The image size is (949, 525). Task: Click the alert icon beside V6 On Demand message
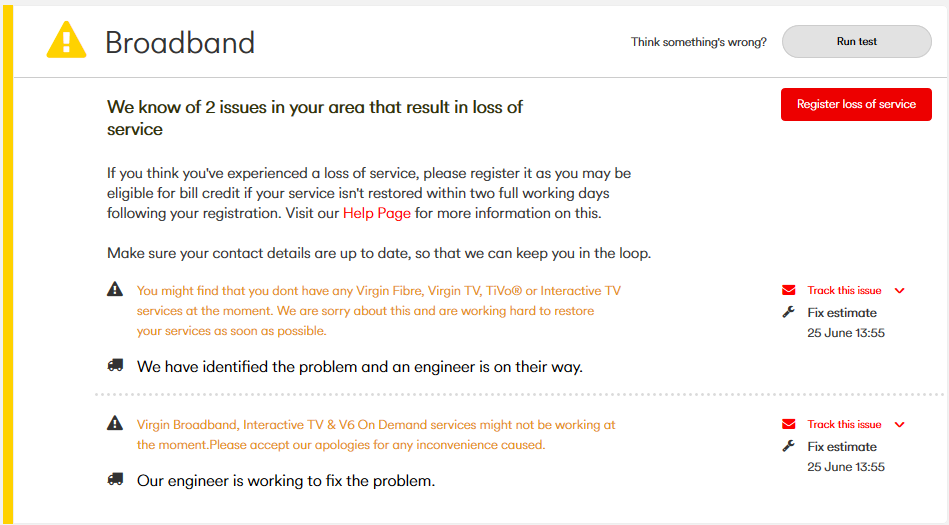pyautogui.click(x=115, y=424)
